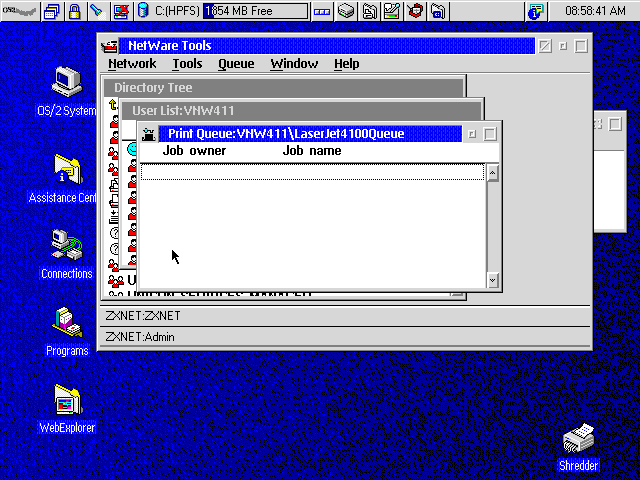Click the information bubble icon near the clock
Viewport: 640px width, 480px height.
pos(536,11)
